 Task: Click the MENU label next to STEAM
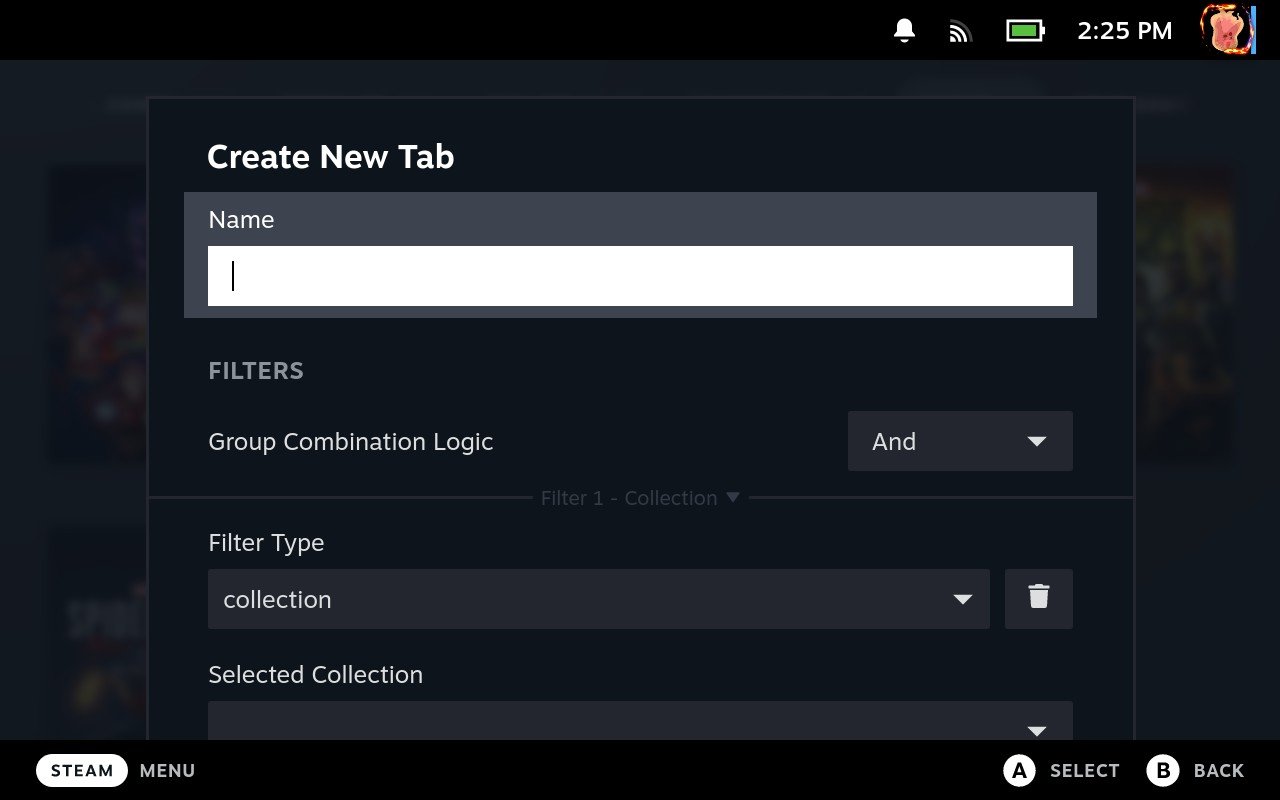click(x=166, y=770)
